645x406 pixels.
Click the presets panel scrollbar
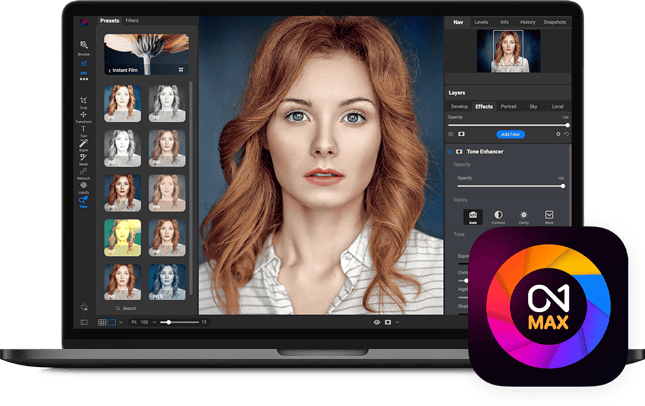(191, 187)
